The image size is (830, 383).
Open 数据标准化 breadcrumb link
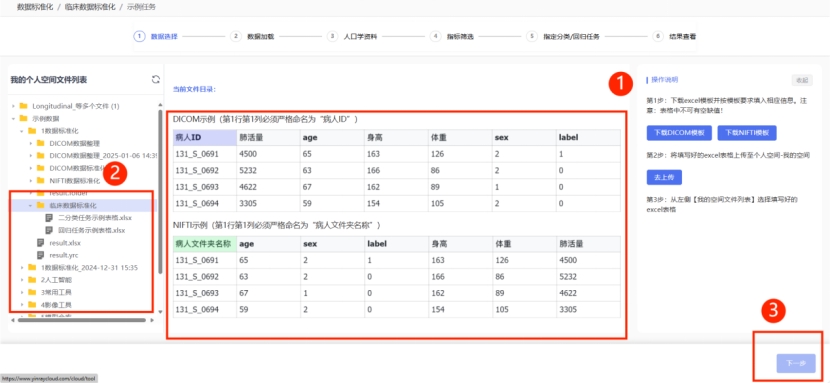35,7
